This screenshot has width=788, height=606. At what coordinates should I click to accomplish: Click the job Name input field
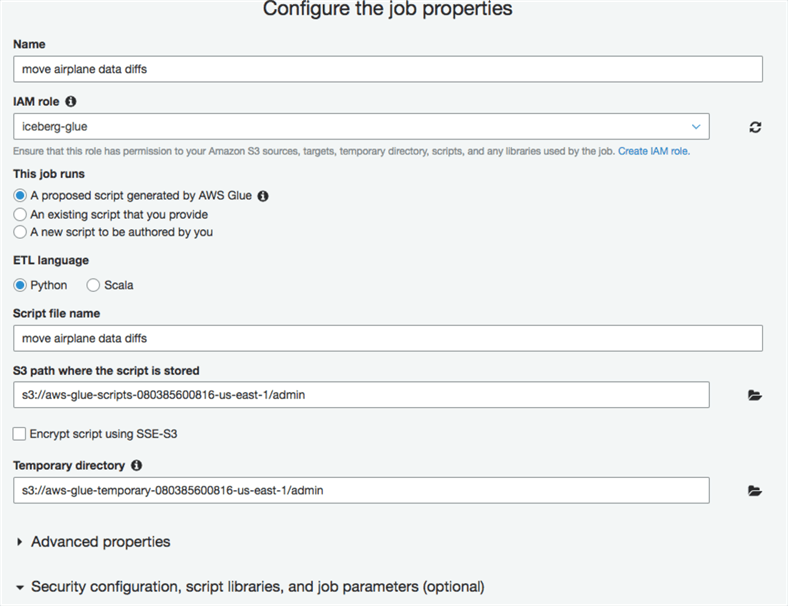[x=388, y=69]
